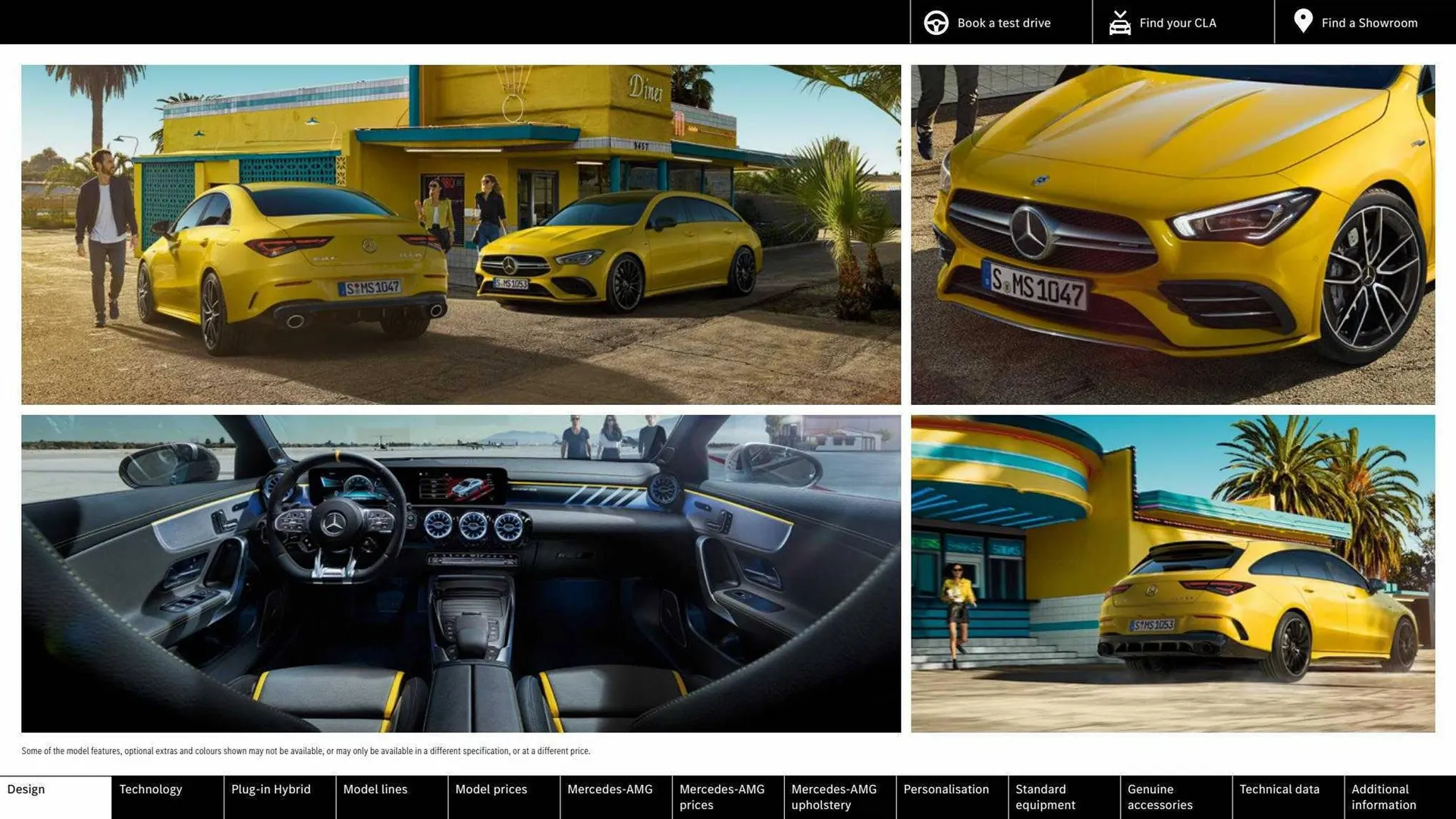
Task: Click the car search icon
Action: (x=1119, y=23)
